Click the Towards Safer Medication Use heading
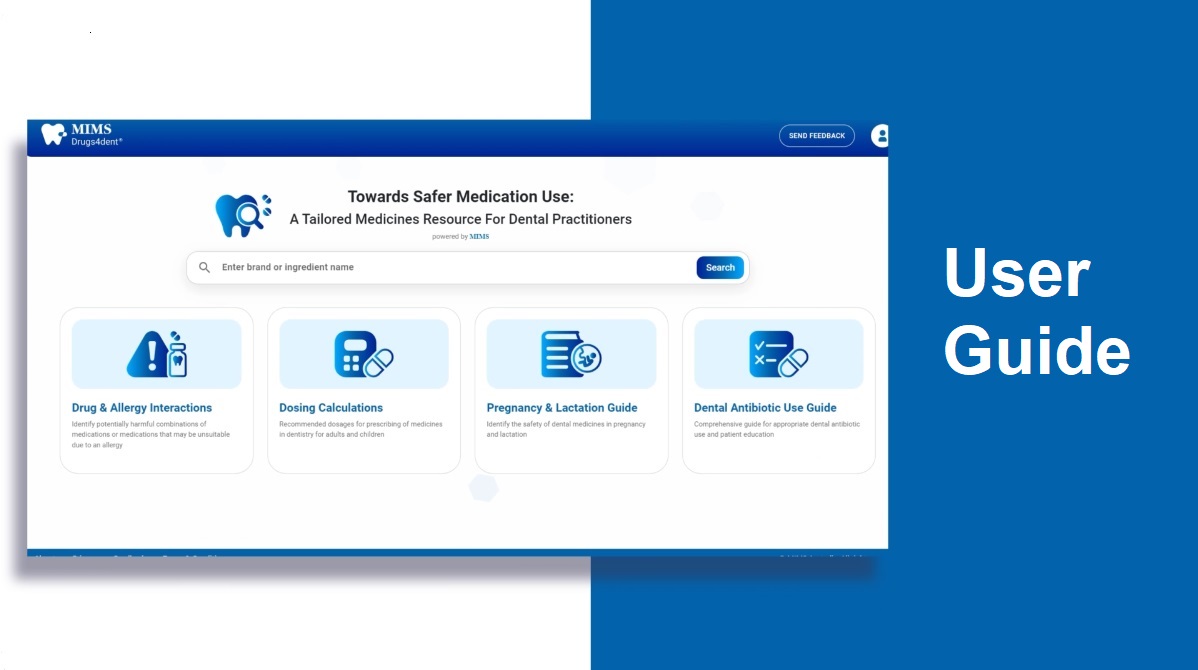This screenshot has width=1198, height=670. click(460, 197)
